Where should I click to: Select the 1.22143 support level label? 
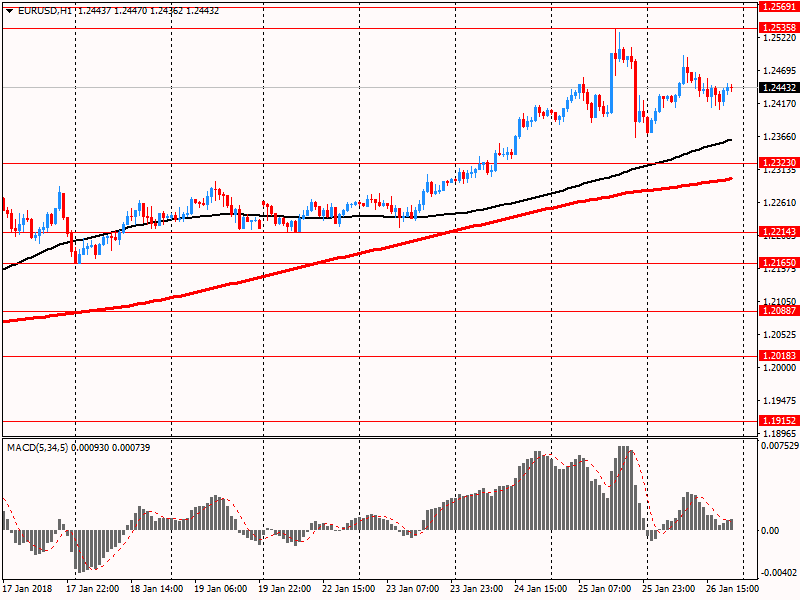pos(779,232)
